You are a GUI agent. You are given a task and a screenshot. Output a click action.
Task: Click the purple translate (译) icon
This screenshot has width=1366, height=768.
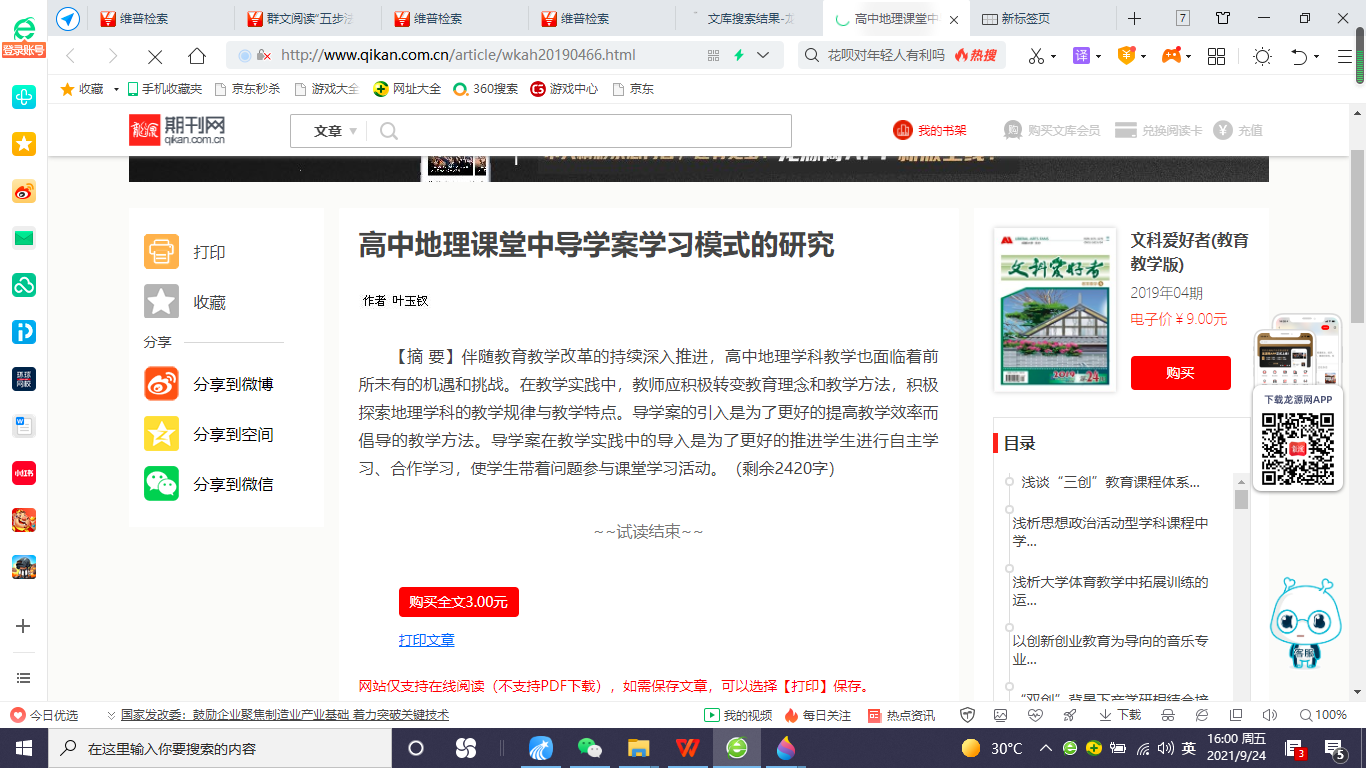[1082, 56]
